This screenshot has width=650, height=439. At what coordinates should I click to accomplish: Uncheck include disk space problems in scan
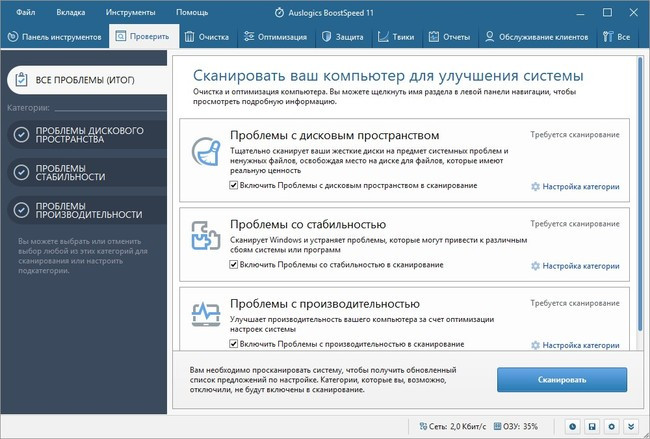point(234,185)
